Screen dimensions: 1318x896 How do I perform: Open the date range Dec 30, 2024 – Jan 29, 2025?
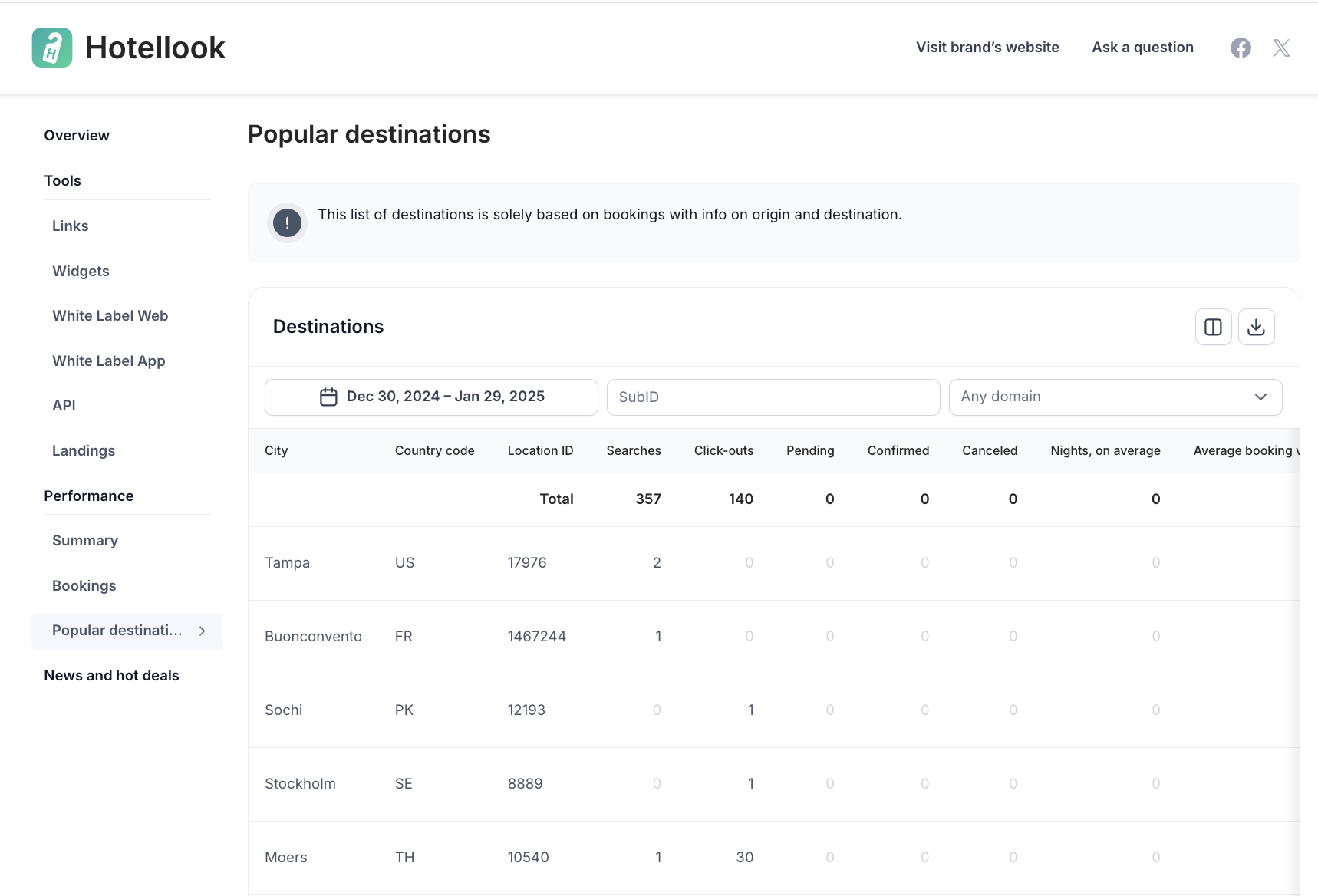click(431, 397)
